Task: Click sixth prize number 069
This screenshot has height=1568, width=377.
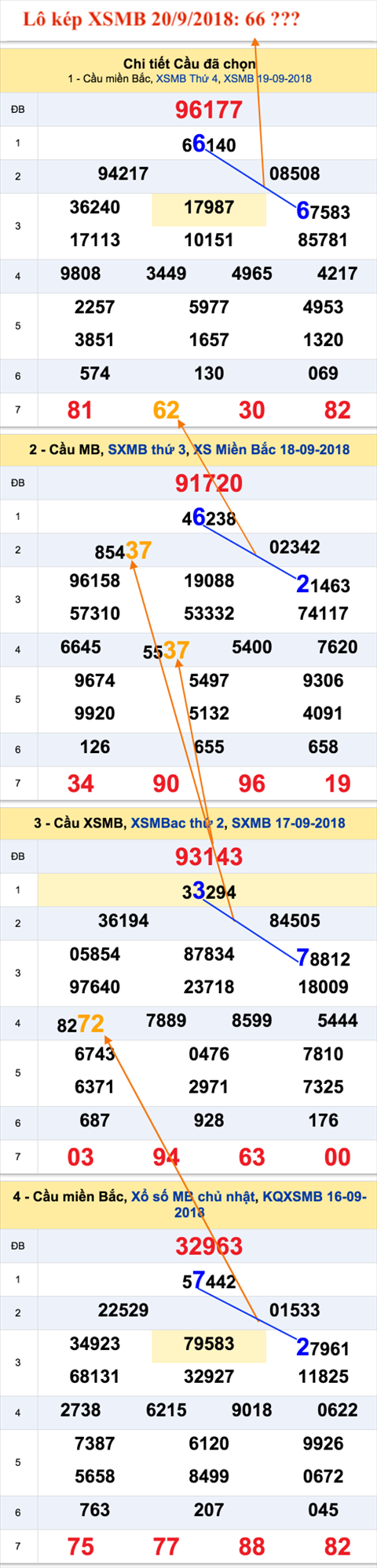Action: tap(323, 373)
